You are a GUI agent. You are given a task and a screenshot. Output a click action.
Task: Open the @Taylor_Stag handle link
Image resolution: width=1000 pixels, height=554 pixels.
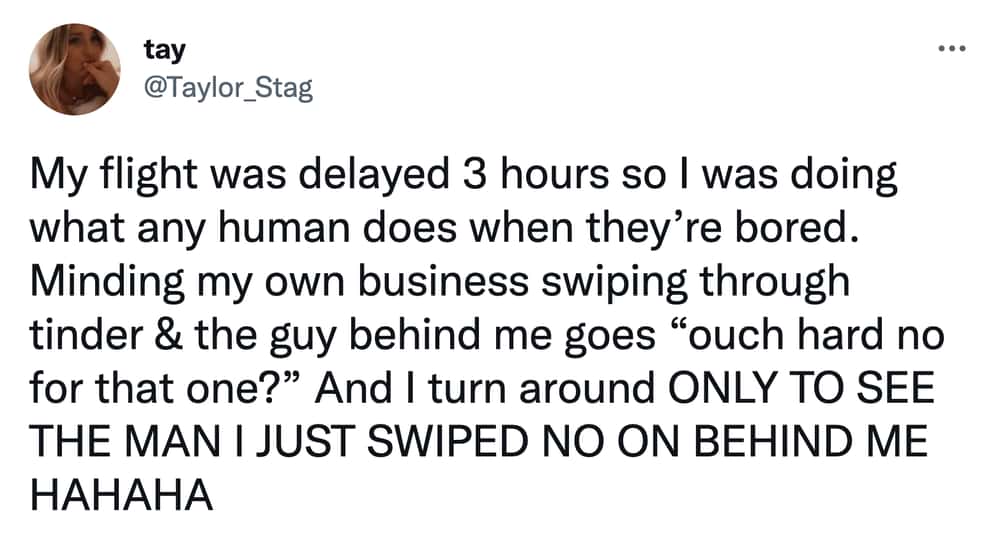[229, 87]
